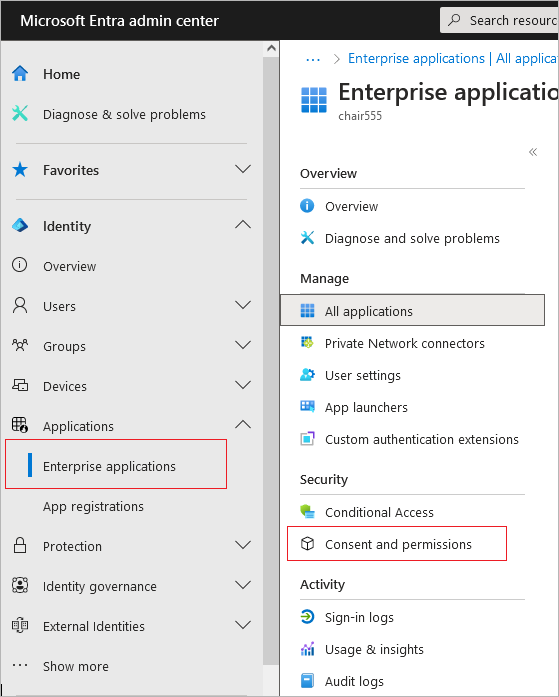Click the Groups people icon
Viewport: 559px width, 697px height.
pos(20,345)
